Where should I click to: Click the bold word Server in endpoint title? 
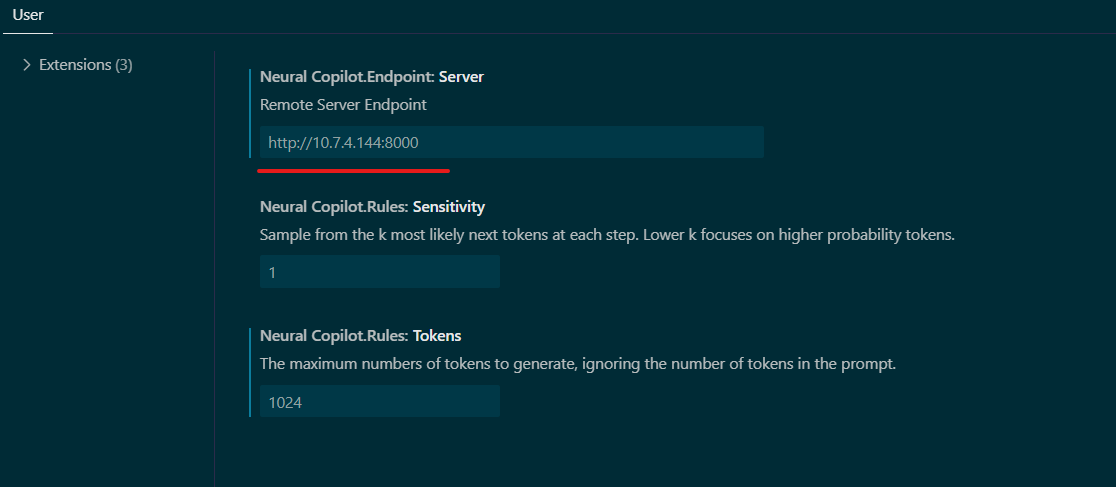pyautogui.click(x=461, y=77)
